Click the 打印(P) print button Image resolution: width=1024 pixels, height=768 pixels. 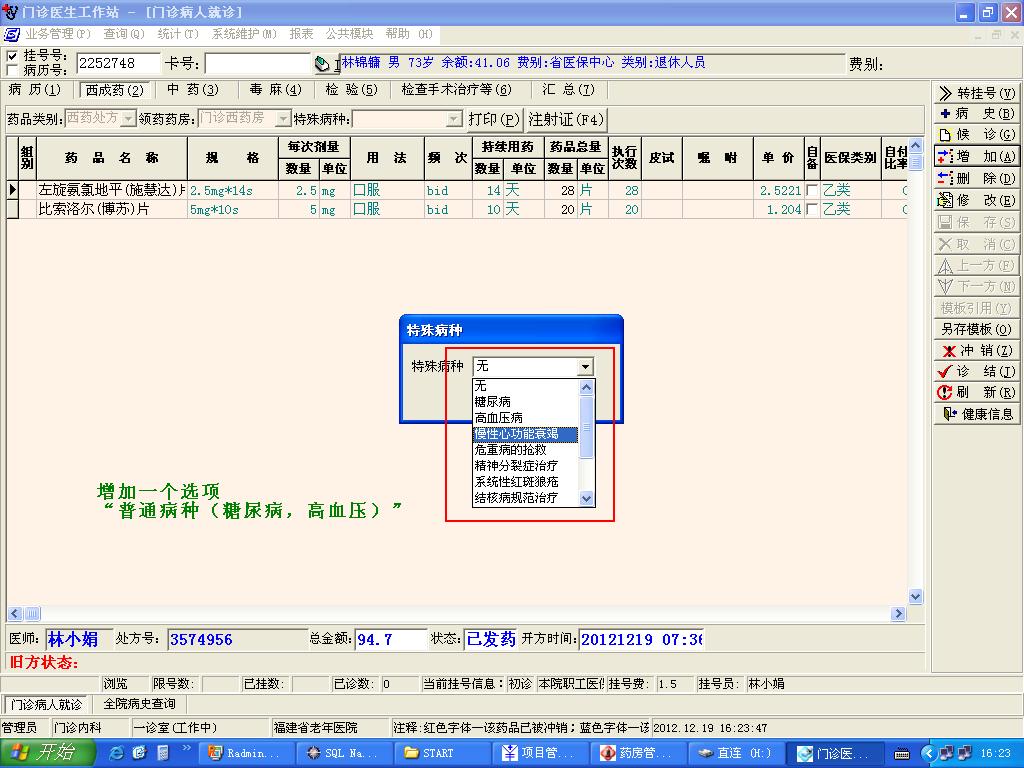494,119
